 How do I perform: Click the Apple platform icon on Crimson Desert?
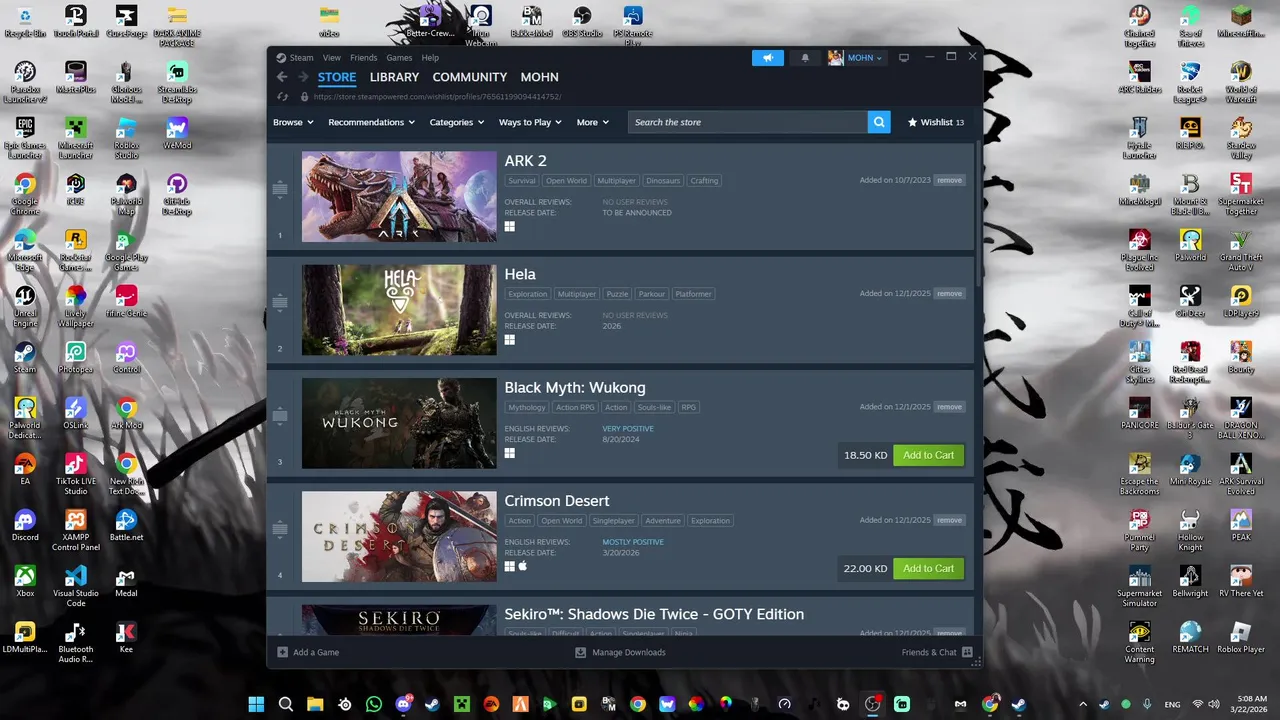point(522,566)
